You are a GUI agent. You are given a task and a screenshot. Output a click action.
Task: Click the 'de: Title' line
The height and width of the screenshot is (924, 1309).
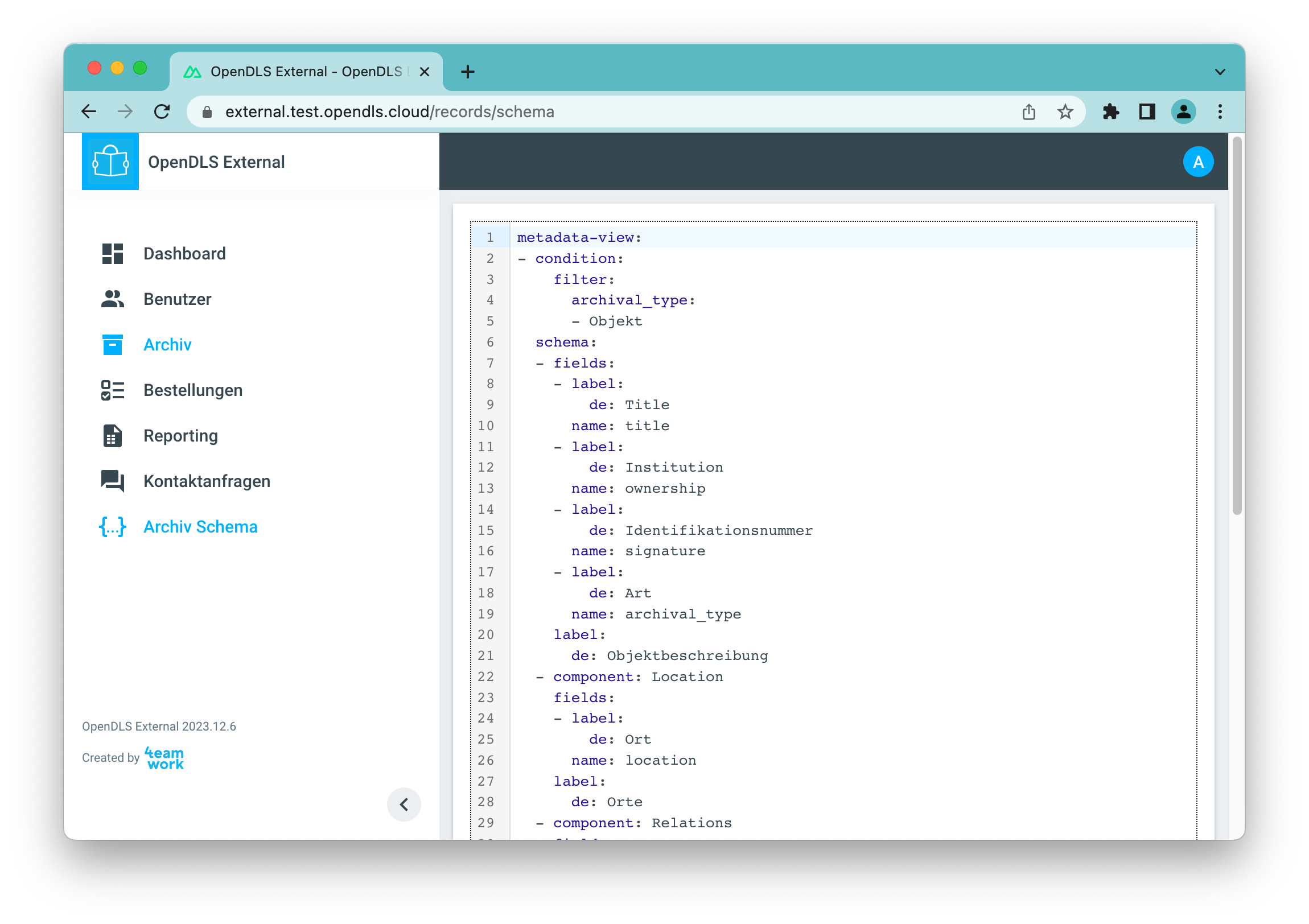click(x=629, y=405)
